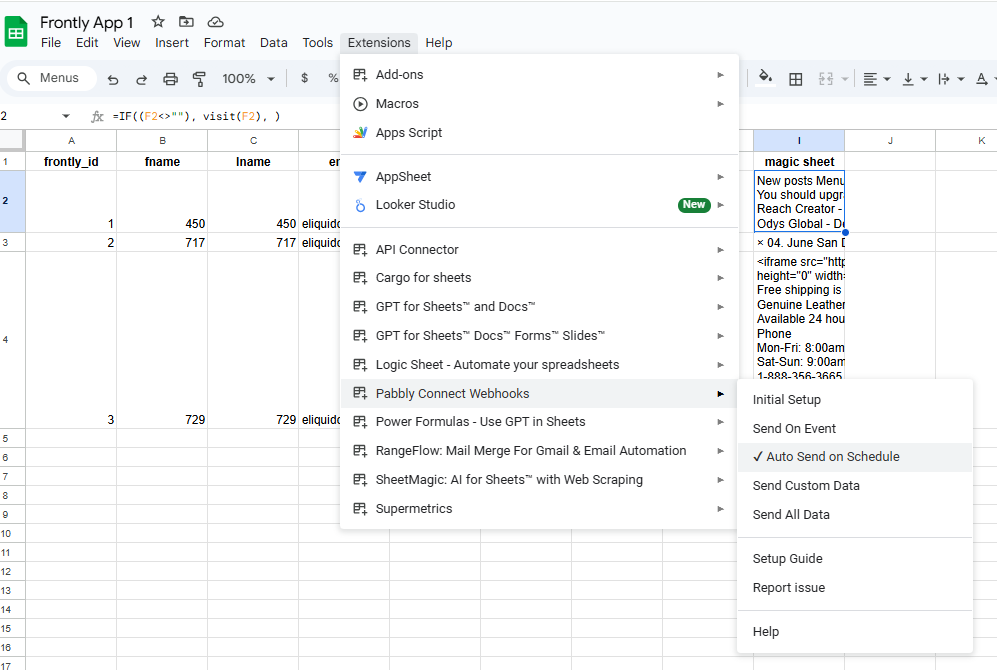This screenshot has width=997, height=670.
Task: Open the Help menu in menu bar
Action: [x=439, y=43]
